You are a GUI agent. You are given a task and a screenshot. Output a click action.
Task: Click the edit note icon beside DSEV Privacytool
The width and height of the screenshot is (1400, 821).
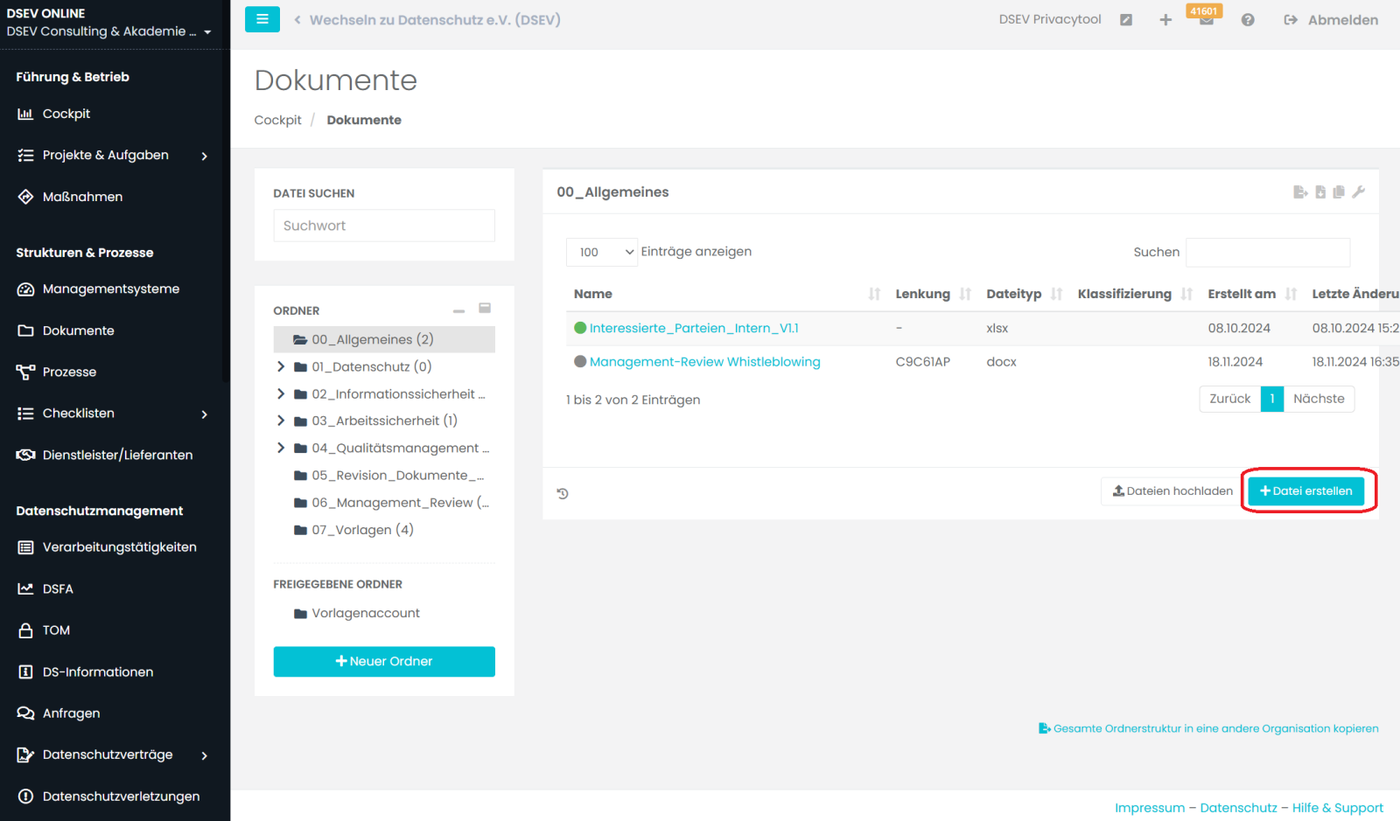(x=1126, y=20)
